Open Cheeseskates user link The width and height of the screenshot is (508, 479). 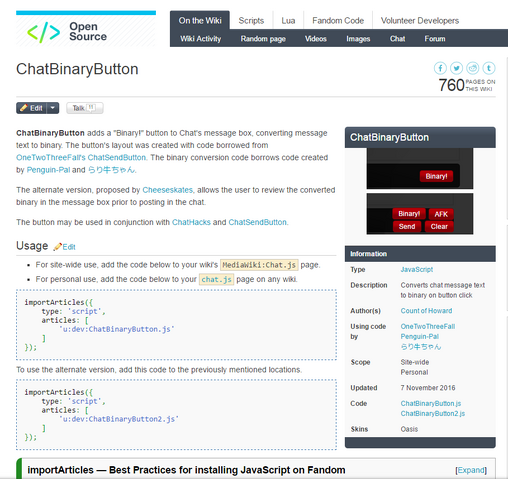pos(168,190)
